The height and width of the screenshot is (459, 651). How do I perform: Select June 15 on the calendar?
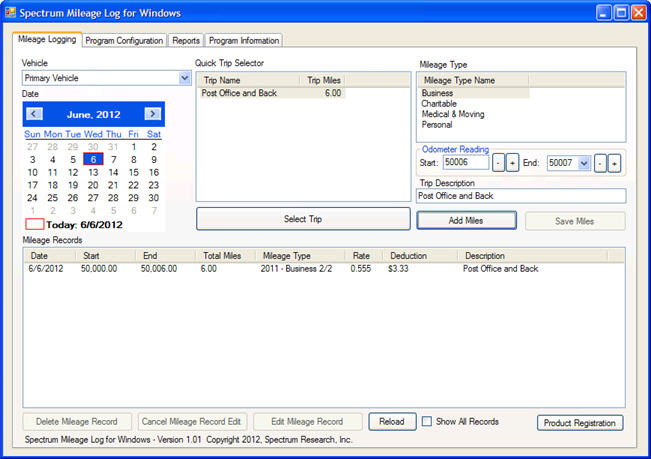133,172
